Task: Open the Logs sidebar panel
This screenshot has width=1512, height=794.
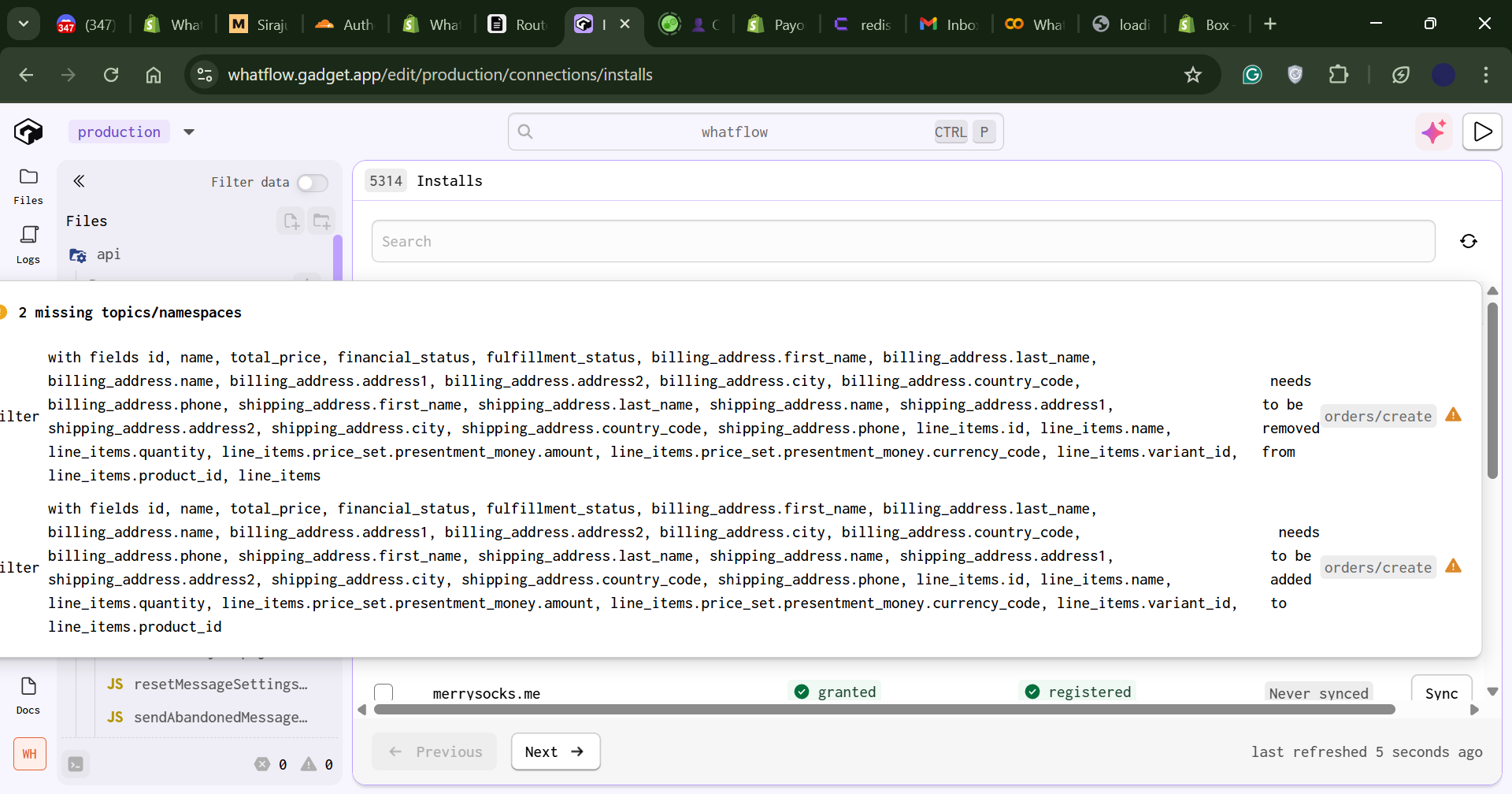Action: point(28,244)
